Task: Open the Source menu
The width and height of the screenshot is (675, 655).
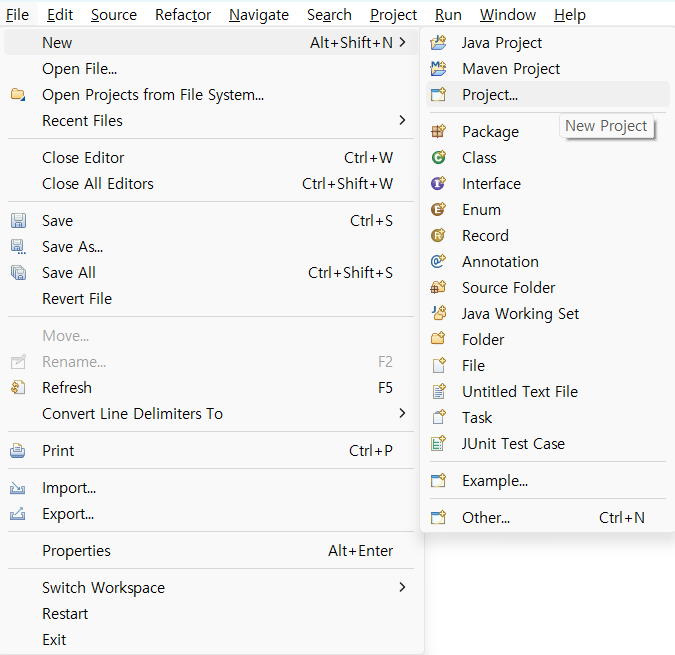Action: pos(114,15)
